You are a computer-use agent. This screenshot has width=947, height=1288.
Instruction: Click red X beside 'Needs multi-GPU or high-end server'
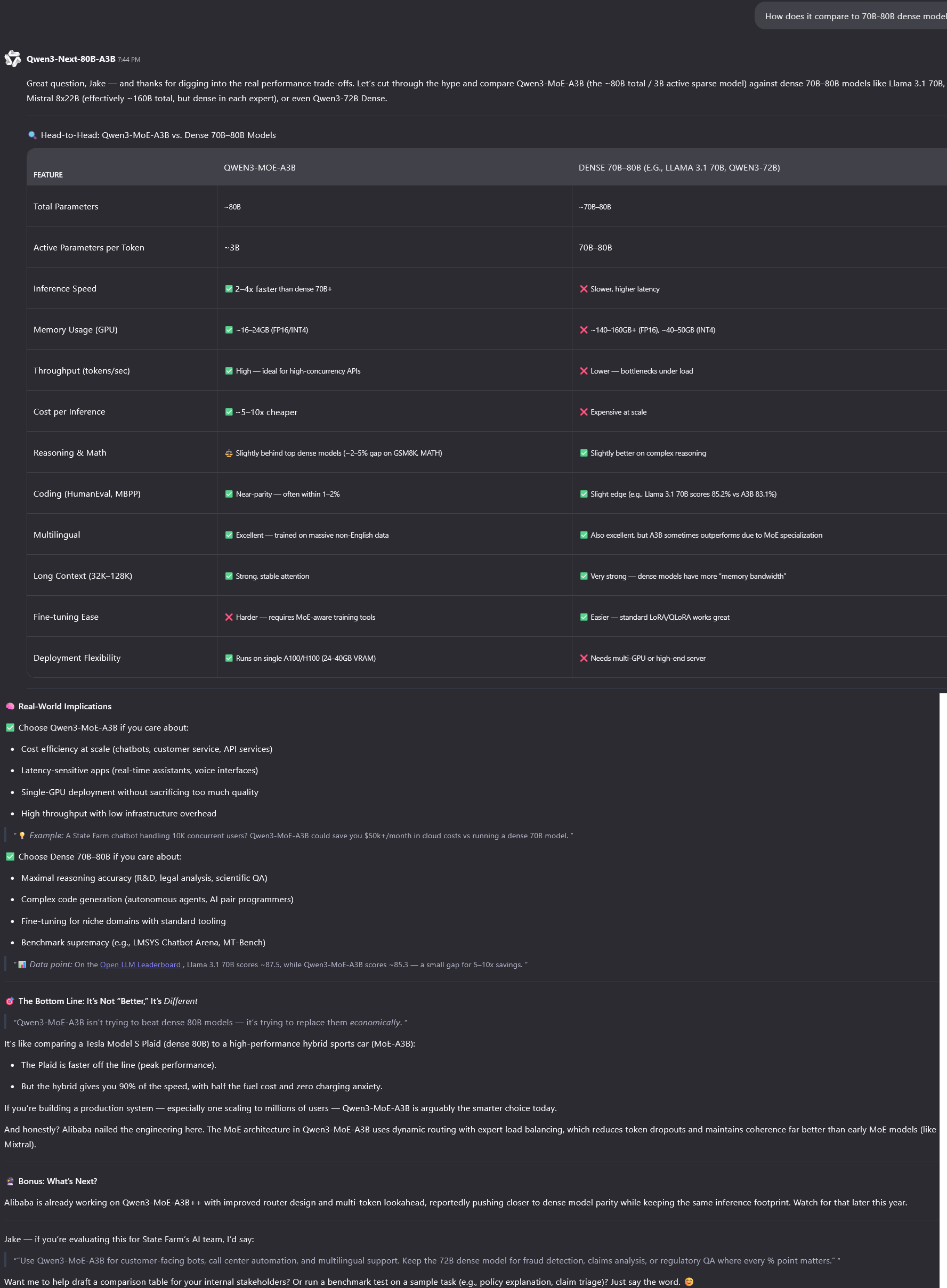(584, 658)
